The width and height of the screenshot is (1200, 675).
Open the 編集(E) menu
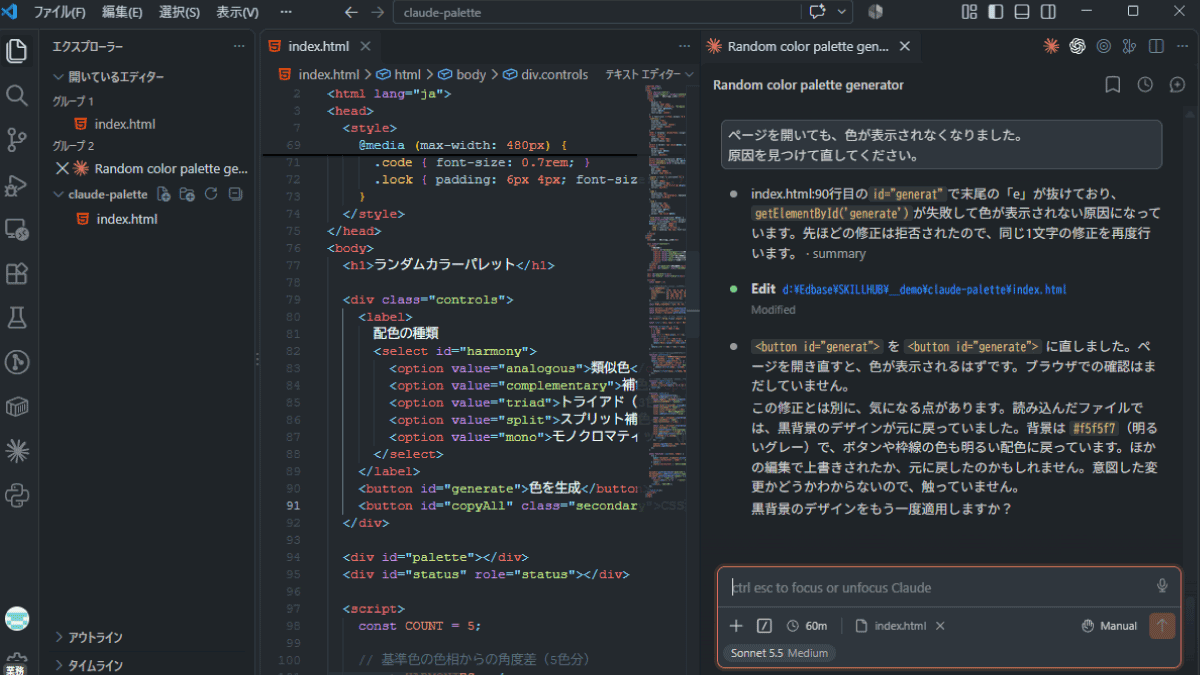click(122, 12)
